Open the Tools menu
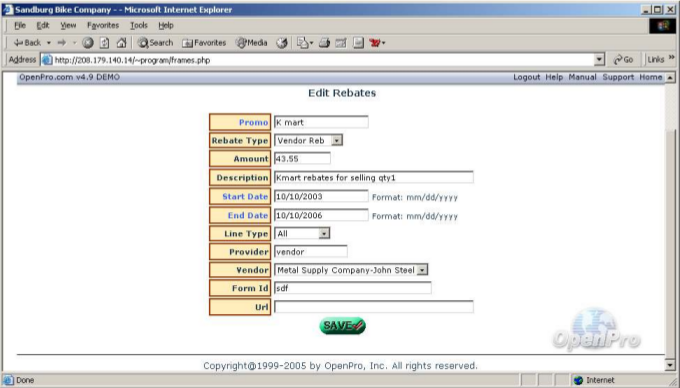Image resolution: width=680 pixels, height=388 pixels. point(139,26)
